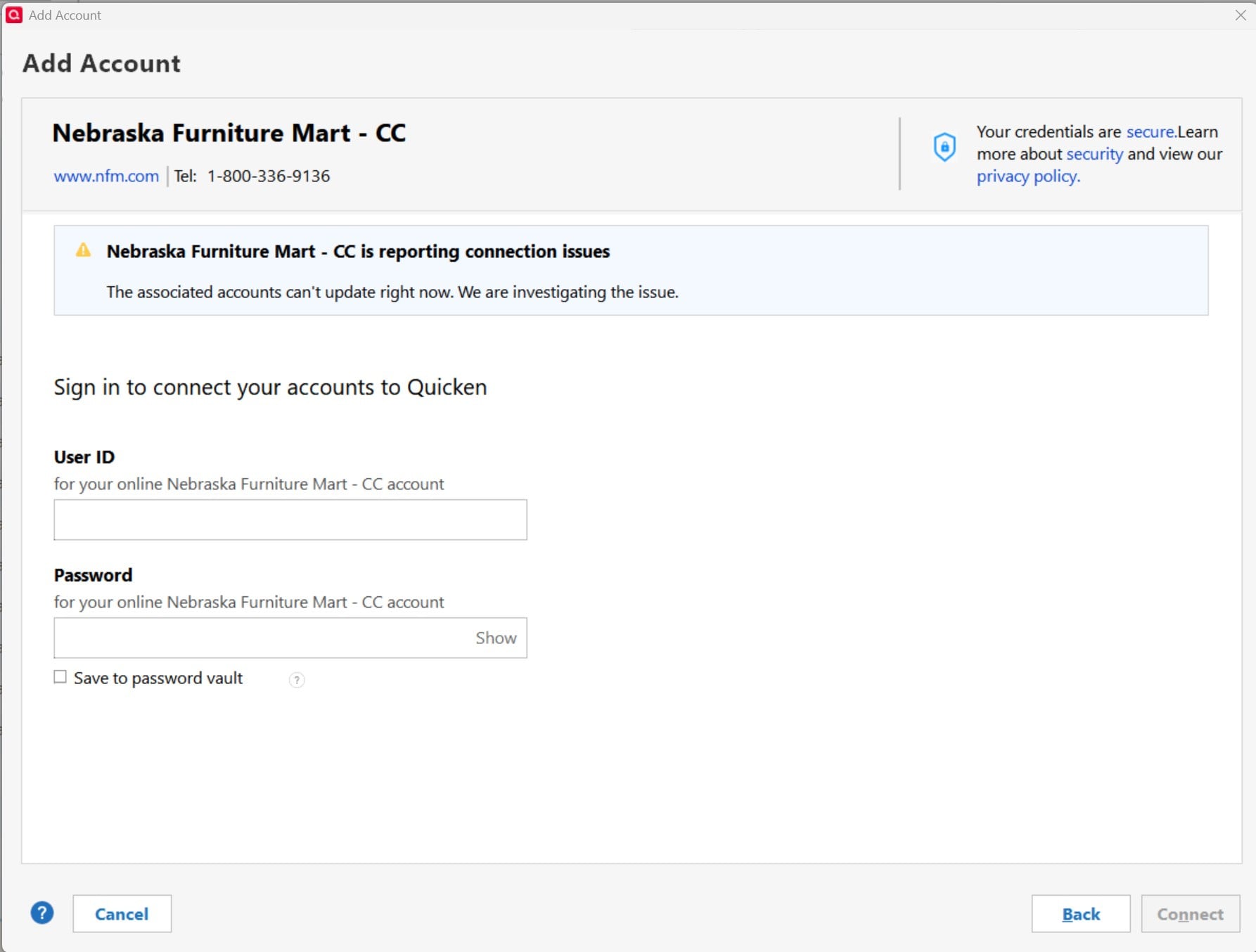Show the password text
This screenshot has height=952, width=1256.
click(x=496, y=638)
